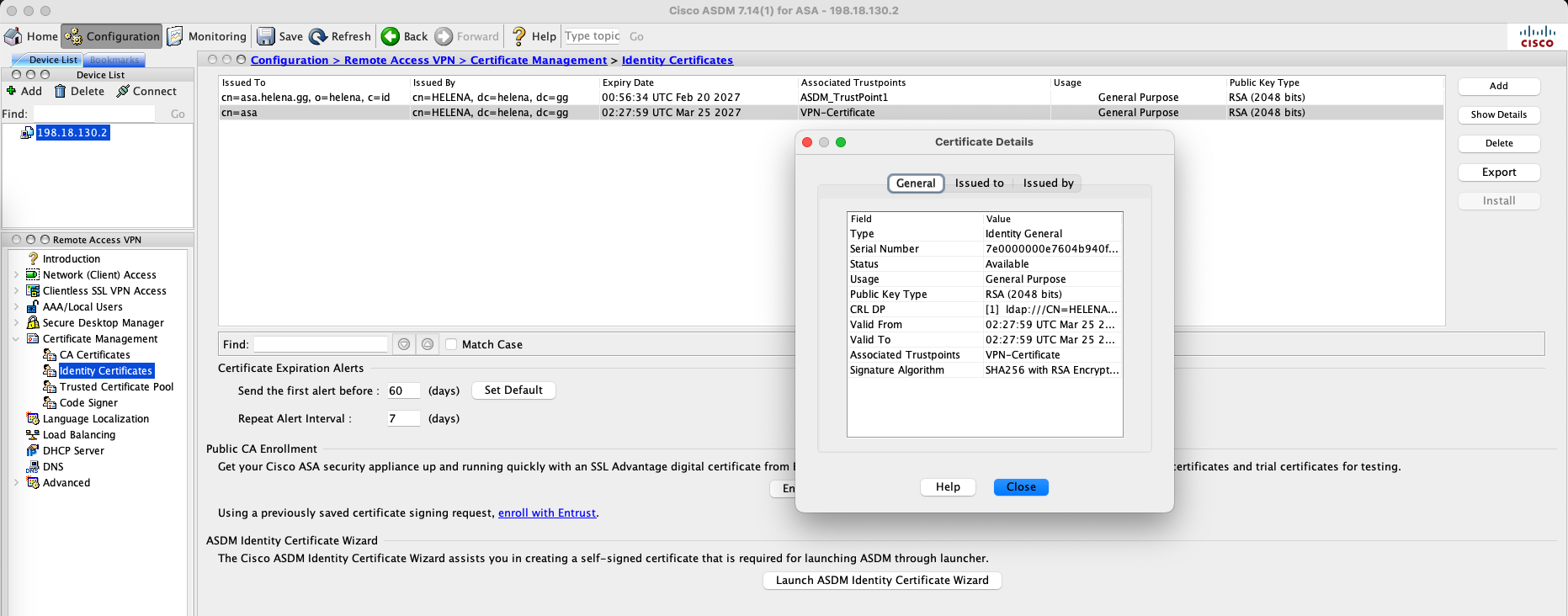Click the Delete trash icon in Device List

point(61,91)
